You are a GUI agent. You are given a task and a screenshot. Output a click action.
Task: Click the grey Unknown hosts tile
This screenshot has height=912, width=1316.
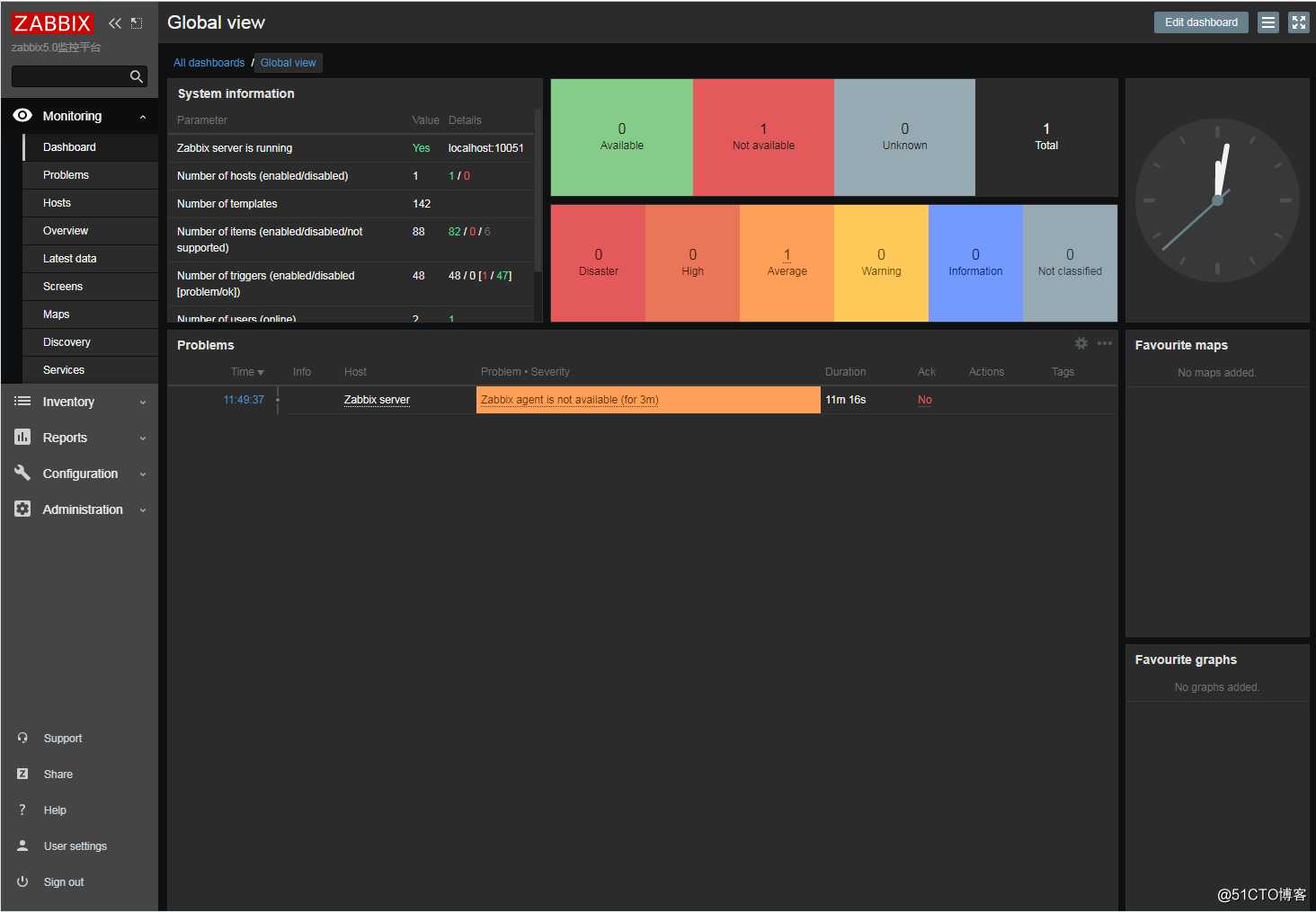904,137
